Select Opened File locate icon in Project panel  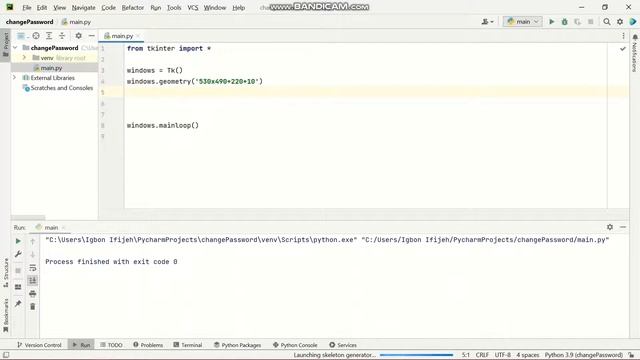36,36
